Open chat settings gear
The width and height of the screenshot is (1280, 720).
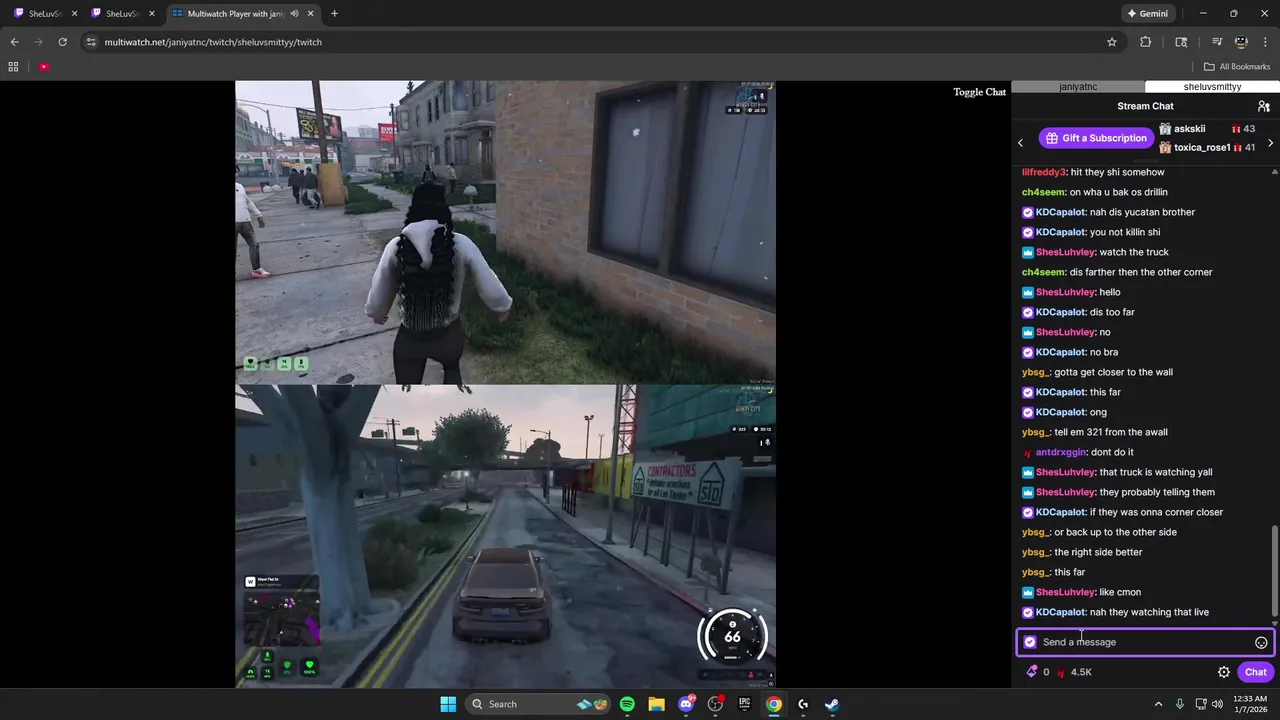pyautogui.click(x=1224, y=672)
